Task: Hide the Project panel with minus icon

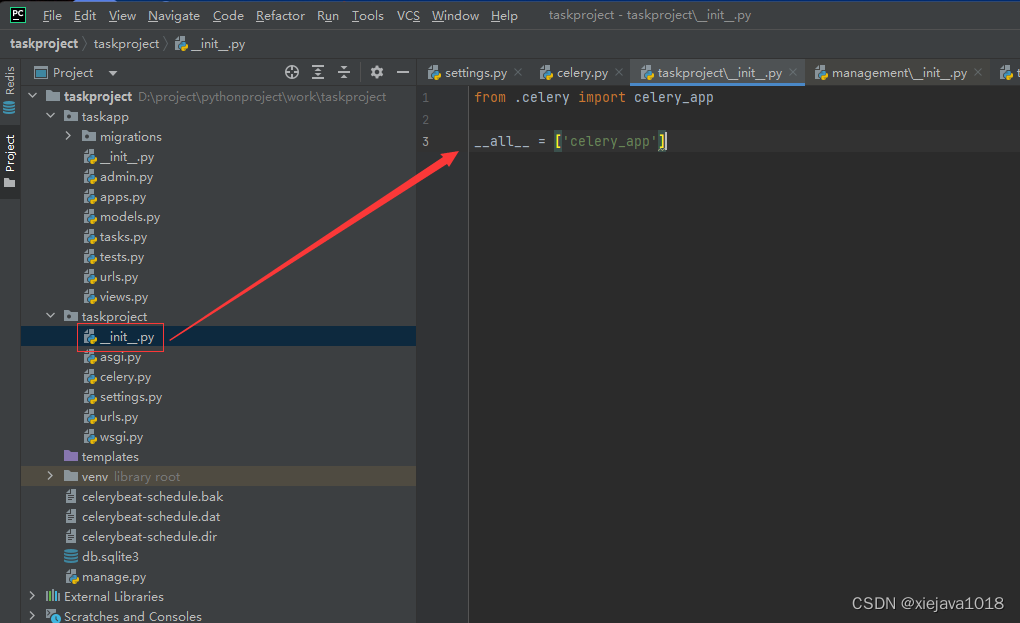Action: pyautogui.click(x=403, y=72)
